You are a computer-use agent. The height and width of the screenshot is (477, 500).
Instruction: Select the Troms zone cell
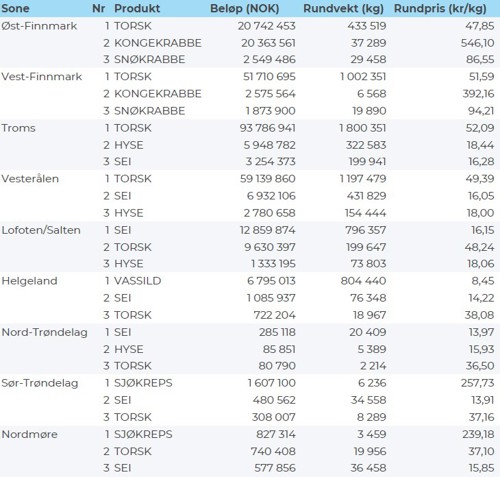(x=18, y=128)
